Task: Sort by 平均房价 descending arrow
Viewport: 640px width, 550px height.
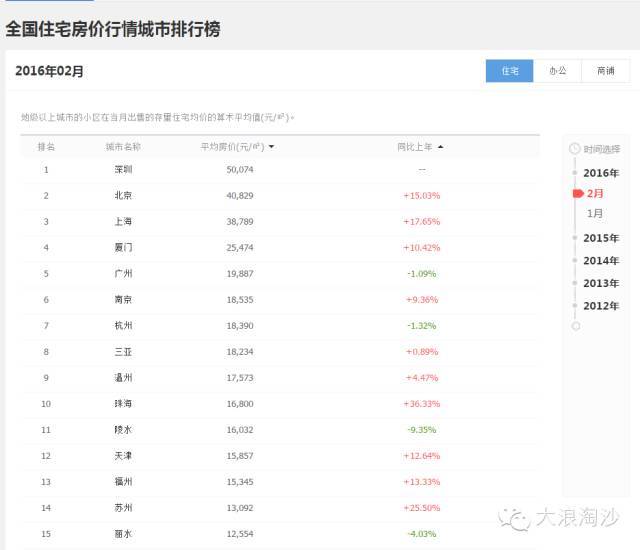Action: [x=272, y=147]
